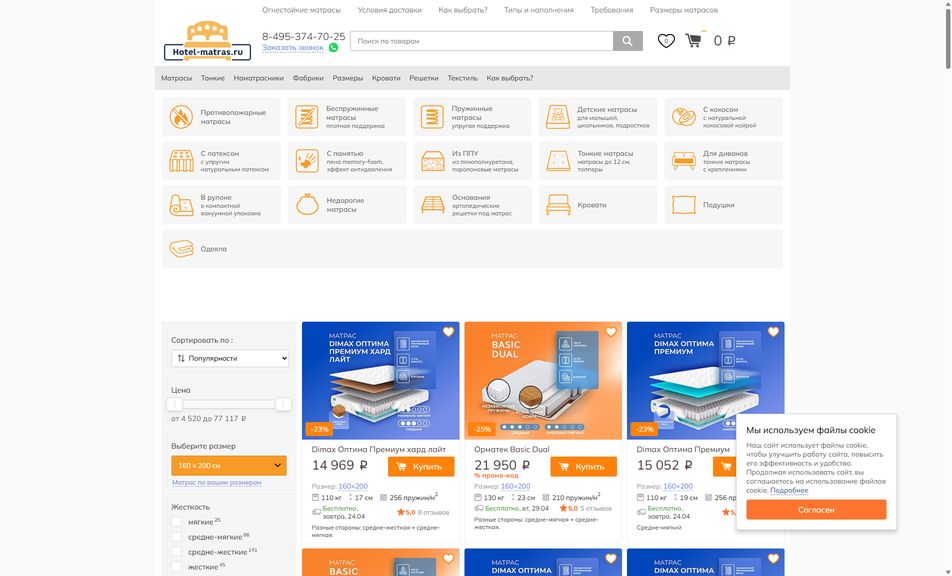This screenshot has width=952, height=576.
Task: Open the Из ППУ category icon
Action: point(432,161)
